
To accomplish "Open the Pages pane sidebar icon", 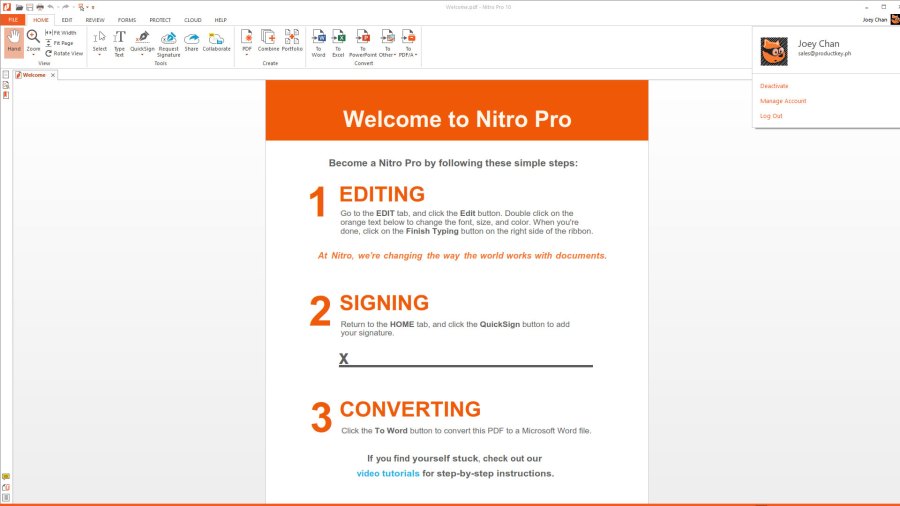I will [6, 75].
